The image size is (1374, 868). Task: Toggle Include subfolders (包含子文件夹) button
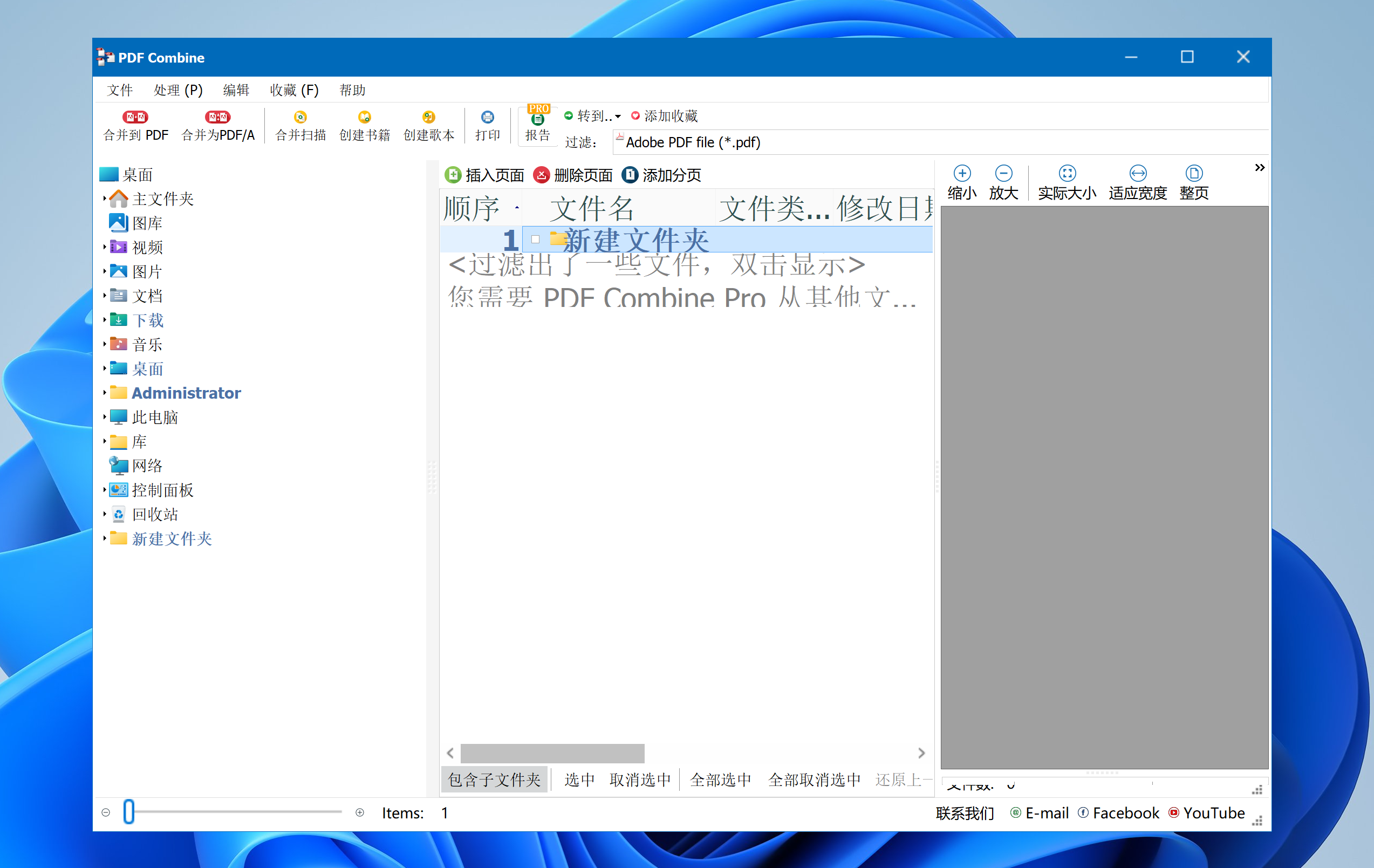pyautogui.click(x=494, y=780)
